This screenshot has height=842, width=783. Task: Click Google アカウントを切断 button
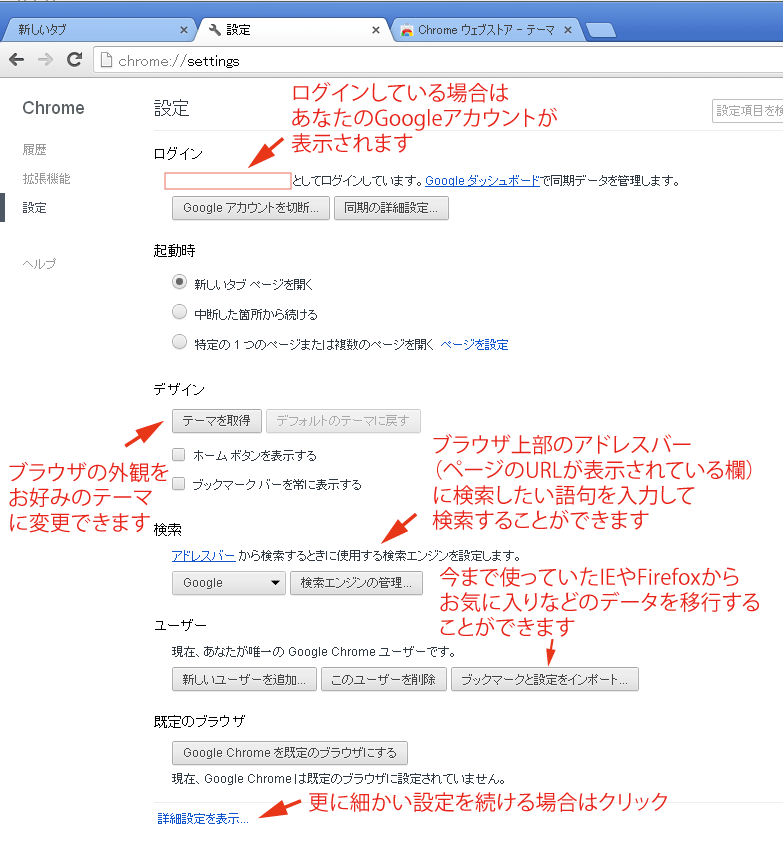pos(251,208)
